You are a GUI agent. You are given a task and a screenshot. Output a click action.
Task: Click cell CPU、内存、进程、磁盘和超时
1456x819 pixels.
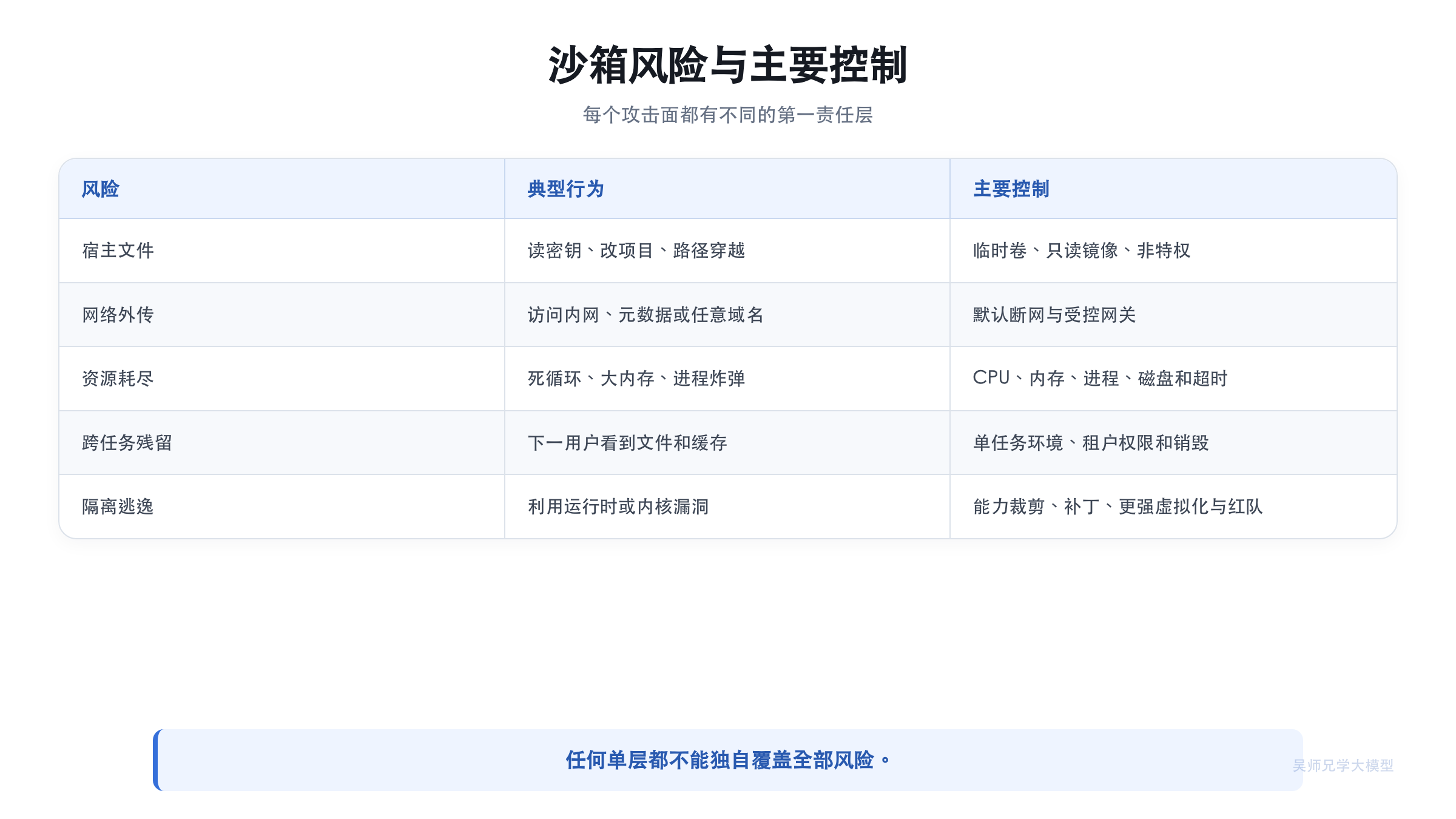(1173, 379)
